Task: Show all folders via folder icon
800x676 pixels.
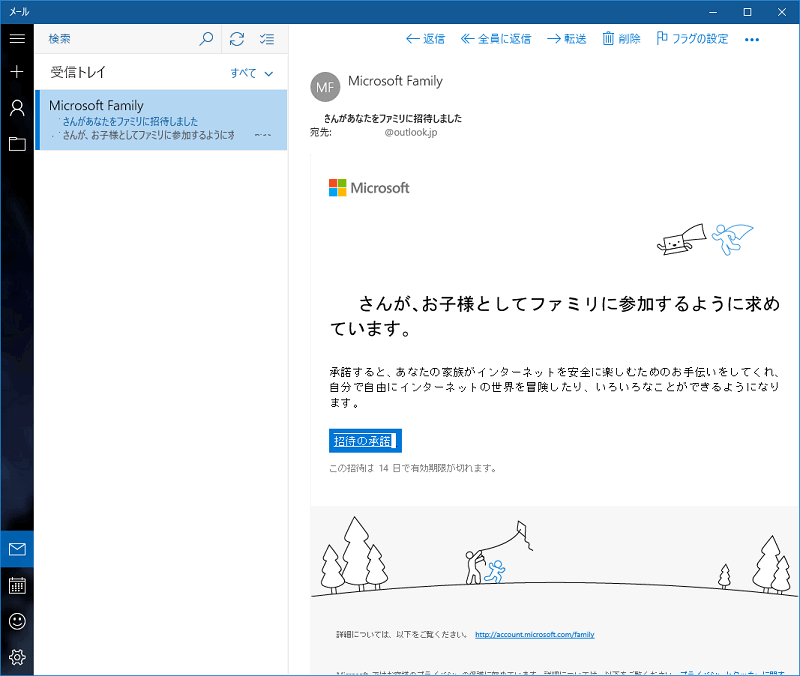Action: 17,144
